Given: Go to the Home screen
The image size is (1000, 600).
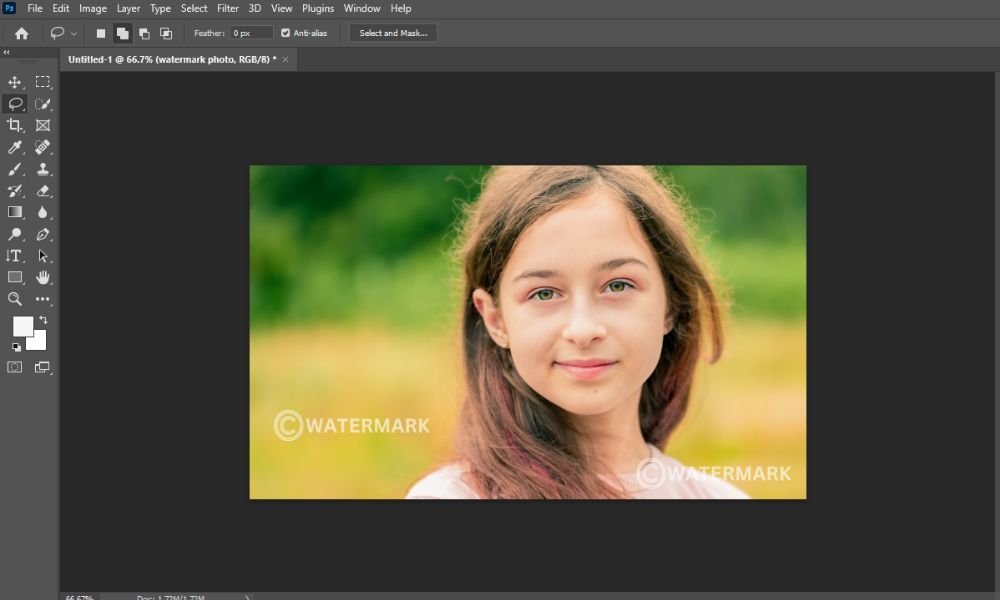Looking at the screenshot, I should point(22,33).
